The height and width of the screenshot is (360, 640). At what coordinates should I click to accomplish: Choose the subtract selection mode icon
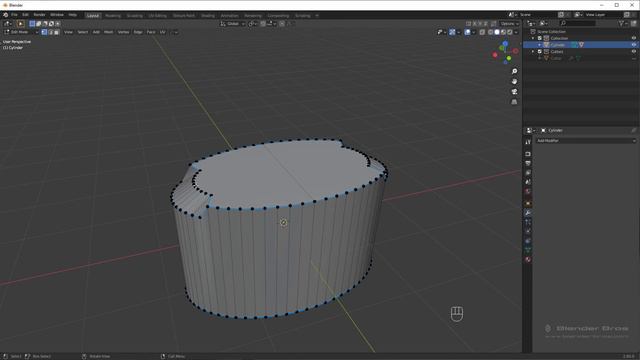[45, 24]
